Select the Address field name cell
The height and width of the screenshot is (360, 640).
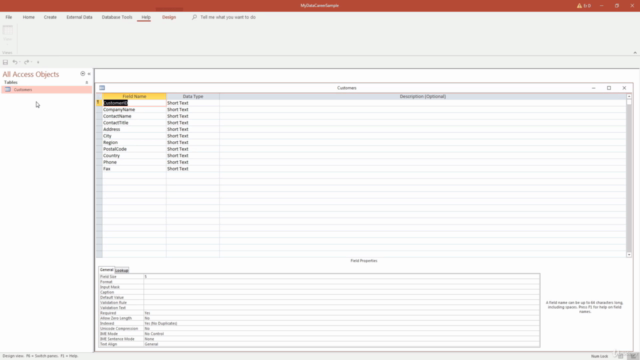134,129
